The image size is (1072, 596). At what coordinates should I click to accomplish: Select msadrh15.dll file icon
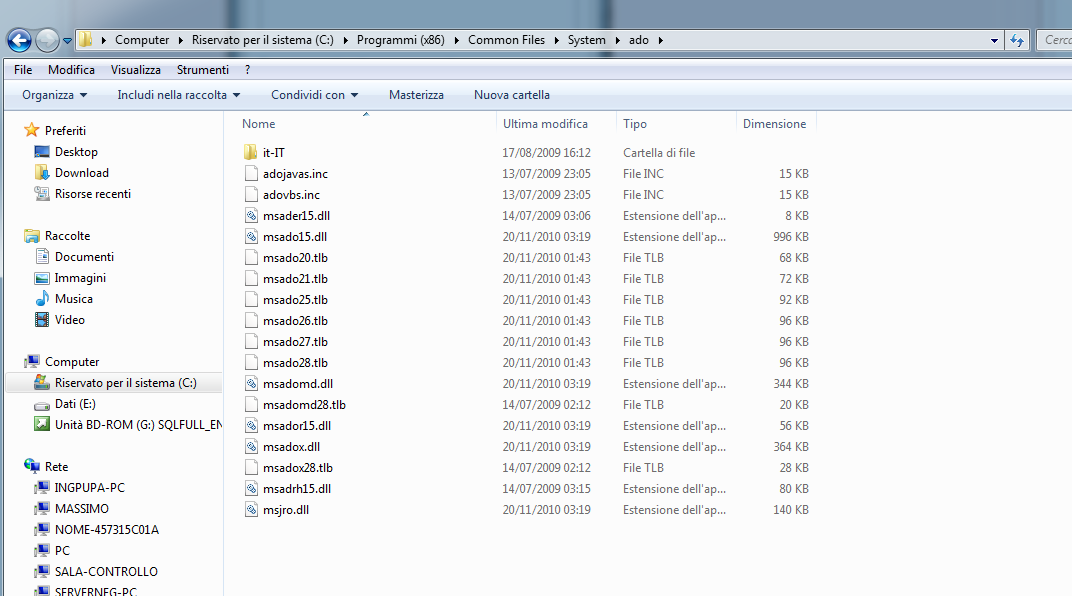251,489
